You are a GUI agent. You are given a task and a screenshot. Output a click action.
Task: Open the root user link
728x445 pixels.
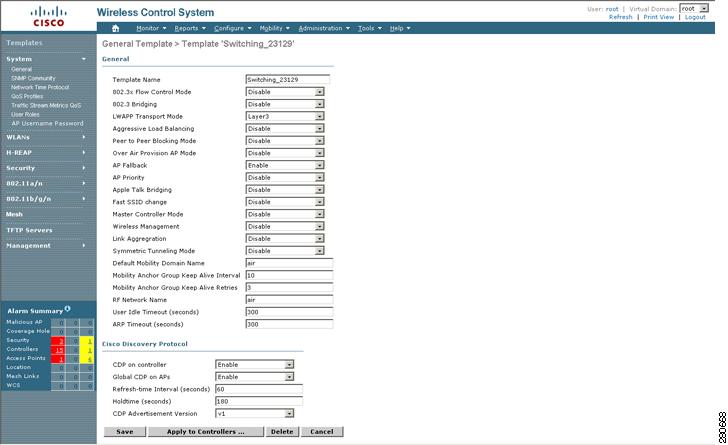click(x=612, y=9)
